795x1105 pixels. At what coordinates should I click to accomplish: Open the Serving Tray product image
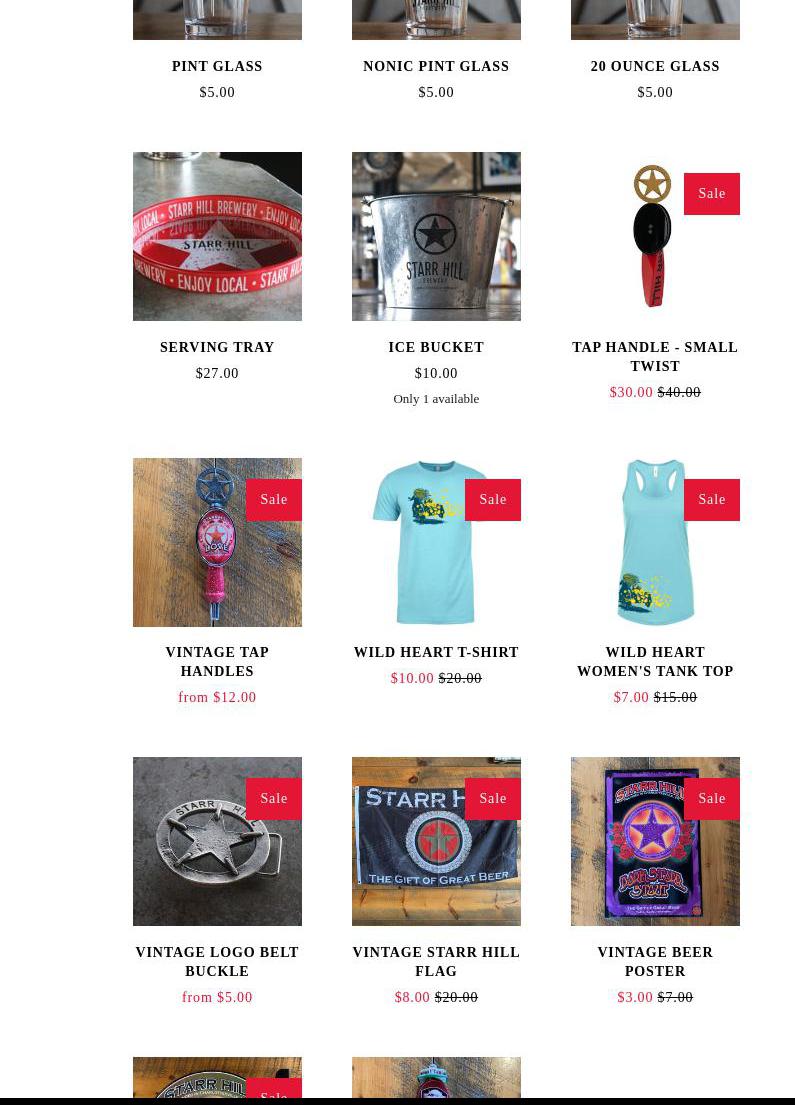pyautogui.click(x=217, y=236)
